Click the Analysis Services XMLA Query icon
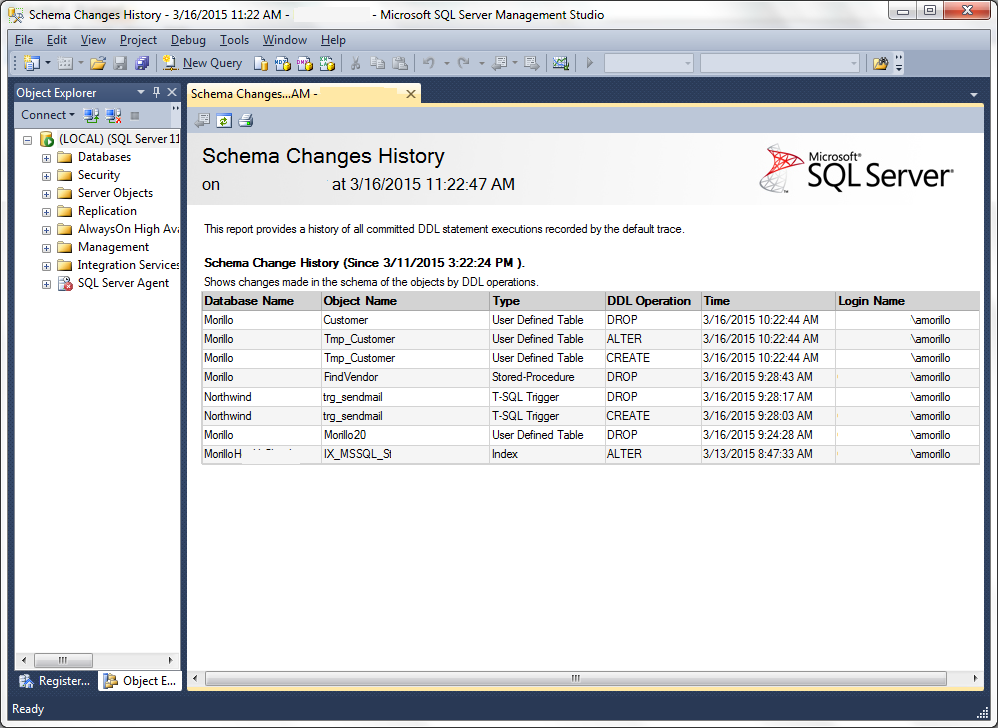Screen dimensions: 998x728 pos(327,63)
